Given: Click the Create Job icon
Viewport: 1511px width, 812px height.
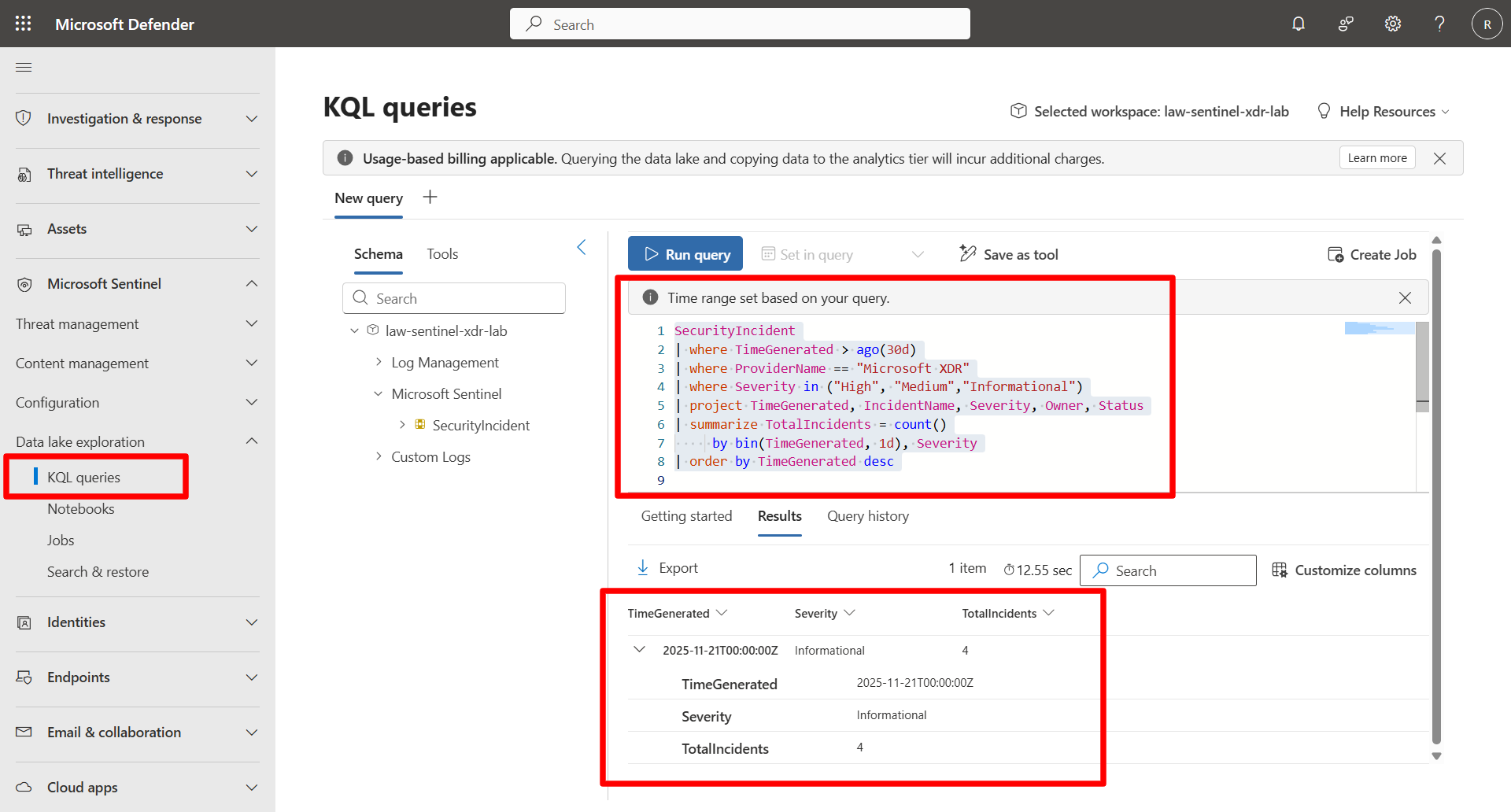Looking at the screenshot, I should coord(1336,254).
